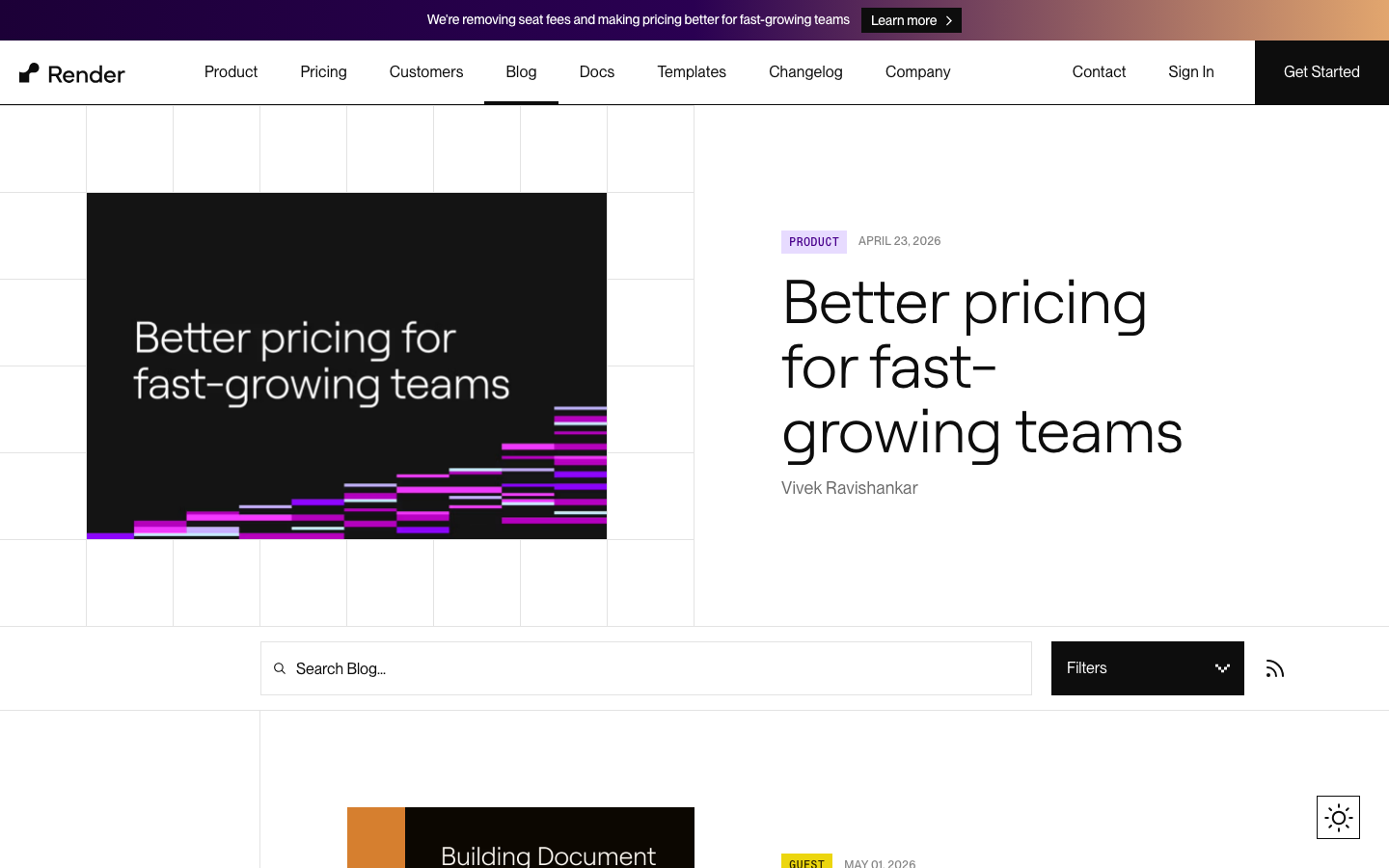1389x868 pixels.
Task: Click the Contact link
Action: click(x=1099, y=72)
